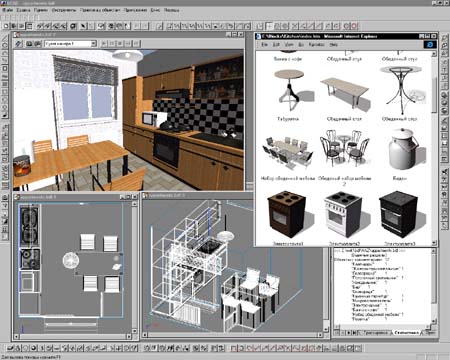Open the File menu in main menu bar
The height and width of the screenshot is (360, 450).
[x=7, y=10]
